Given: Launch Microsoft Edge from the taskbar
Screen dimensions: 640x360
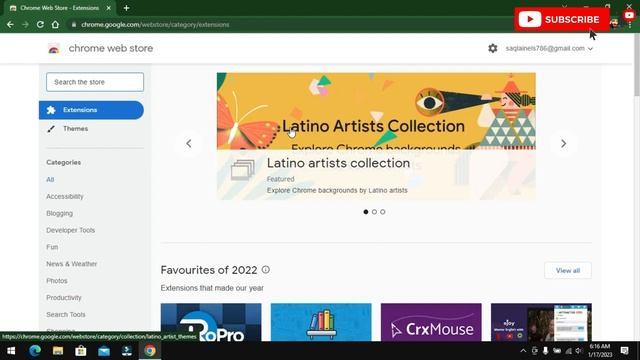Looking at the screenshot, I should [35, 351].
